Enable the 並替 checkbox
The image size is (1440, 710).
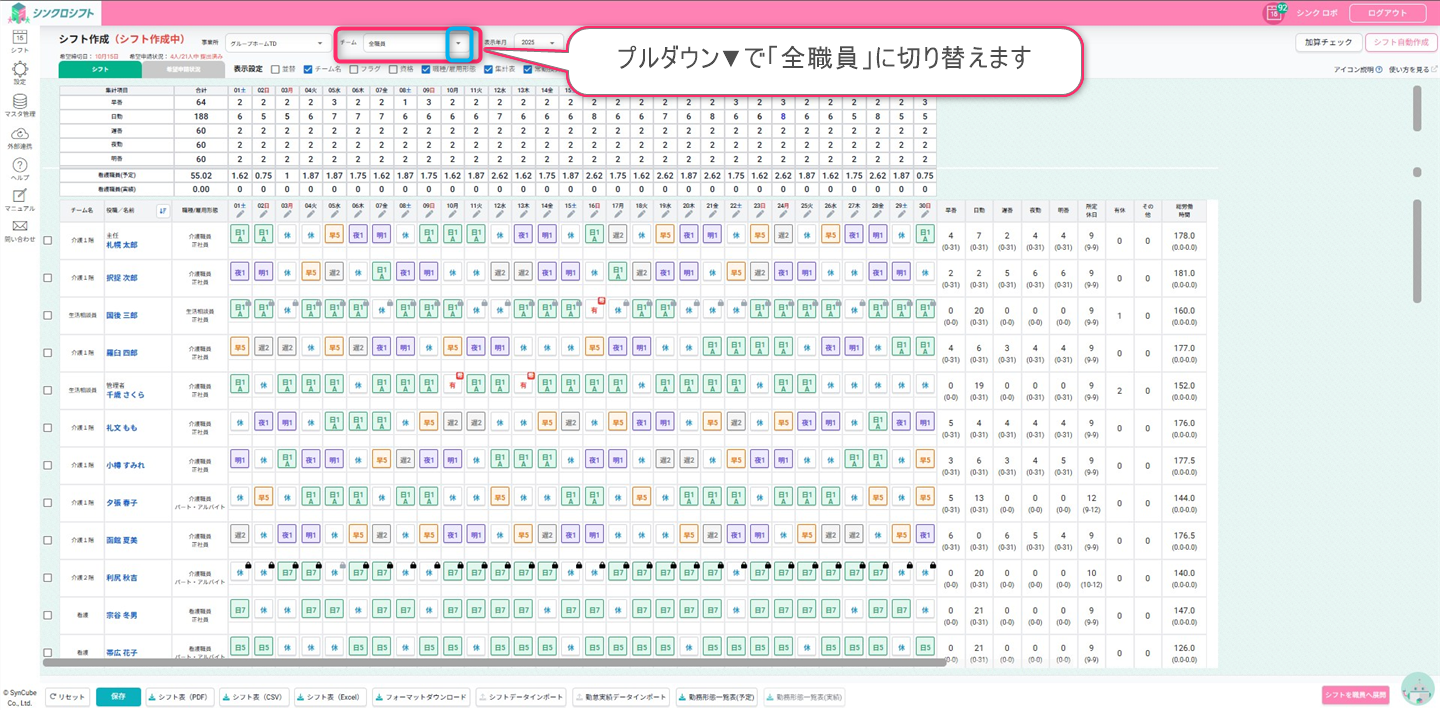click(x=275, y=70)
